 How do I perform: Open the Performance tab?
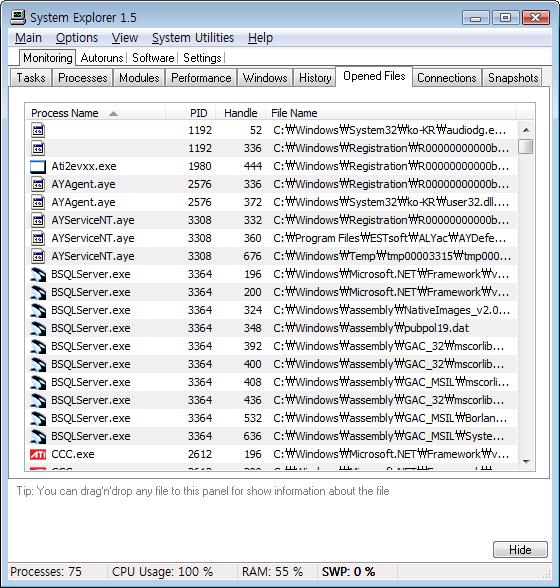click(x=201, y=78)
